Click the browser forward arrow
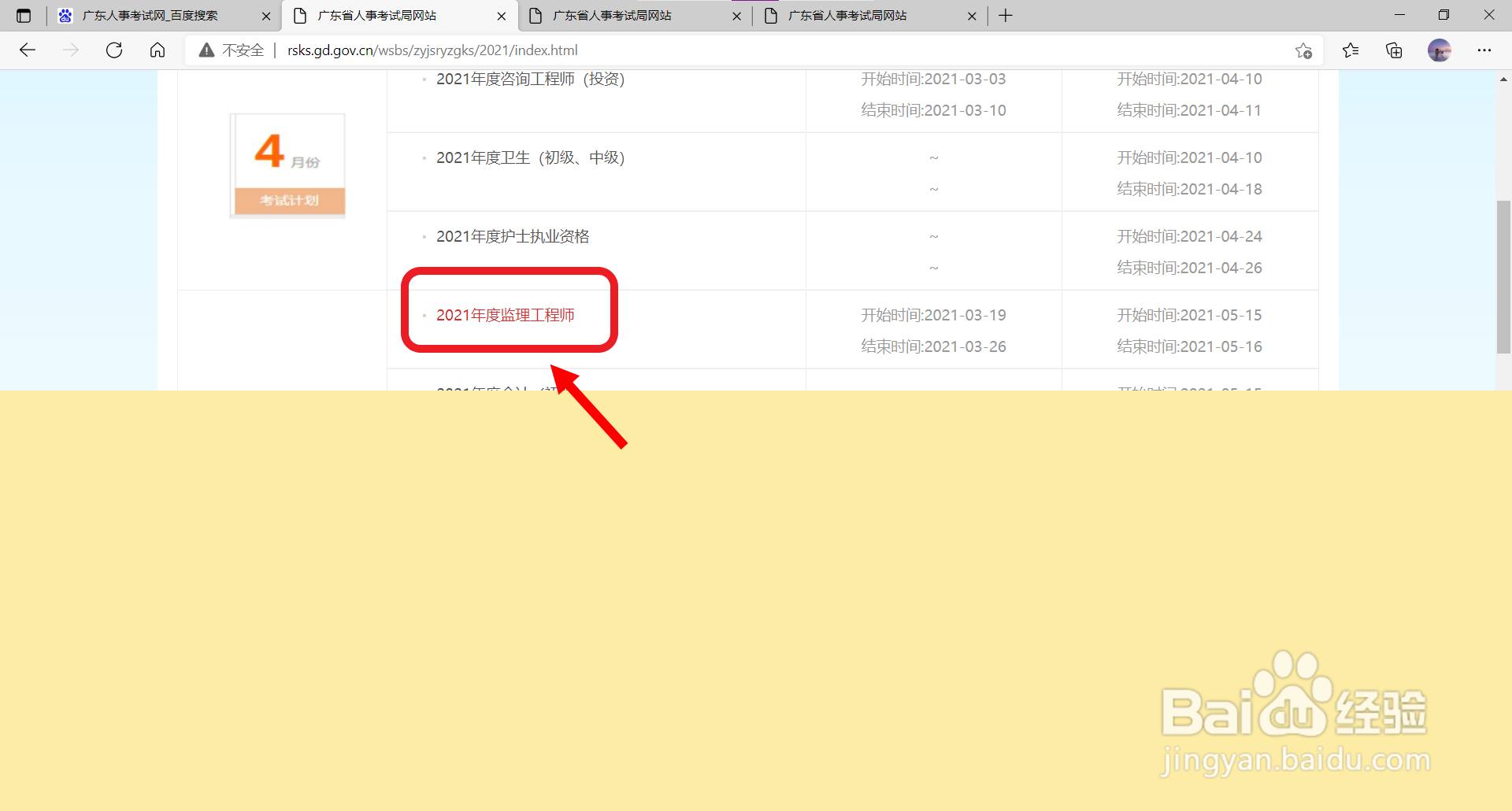This screenshot has width=1512, height=811. [x=71, y=50]
